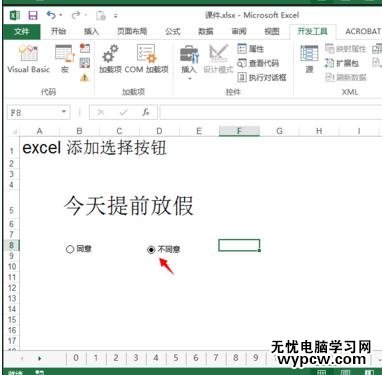
Task: Save the workbook with the floppy icon
Action: pyautogui.click(x=33, y=15)
